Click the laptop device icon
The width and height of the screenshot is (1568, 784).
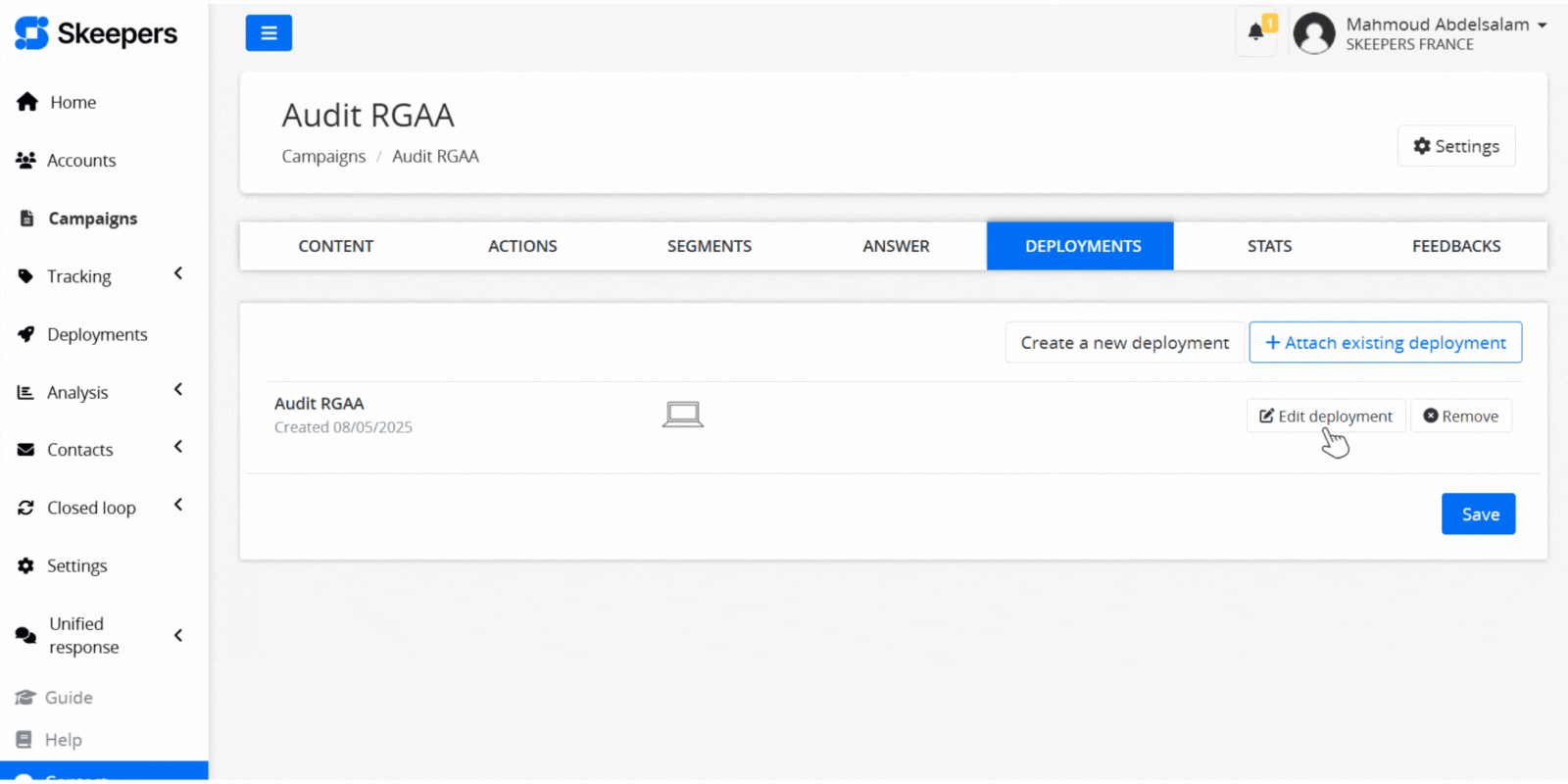click(682, 415)
